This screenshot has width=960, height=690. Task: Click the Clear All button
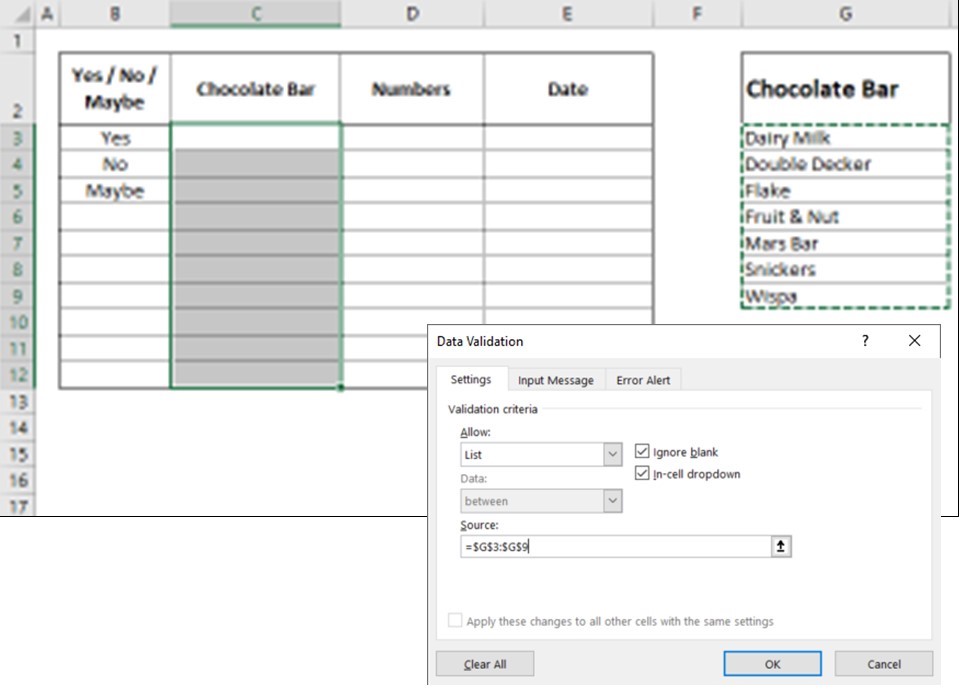click(485, 664)
